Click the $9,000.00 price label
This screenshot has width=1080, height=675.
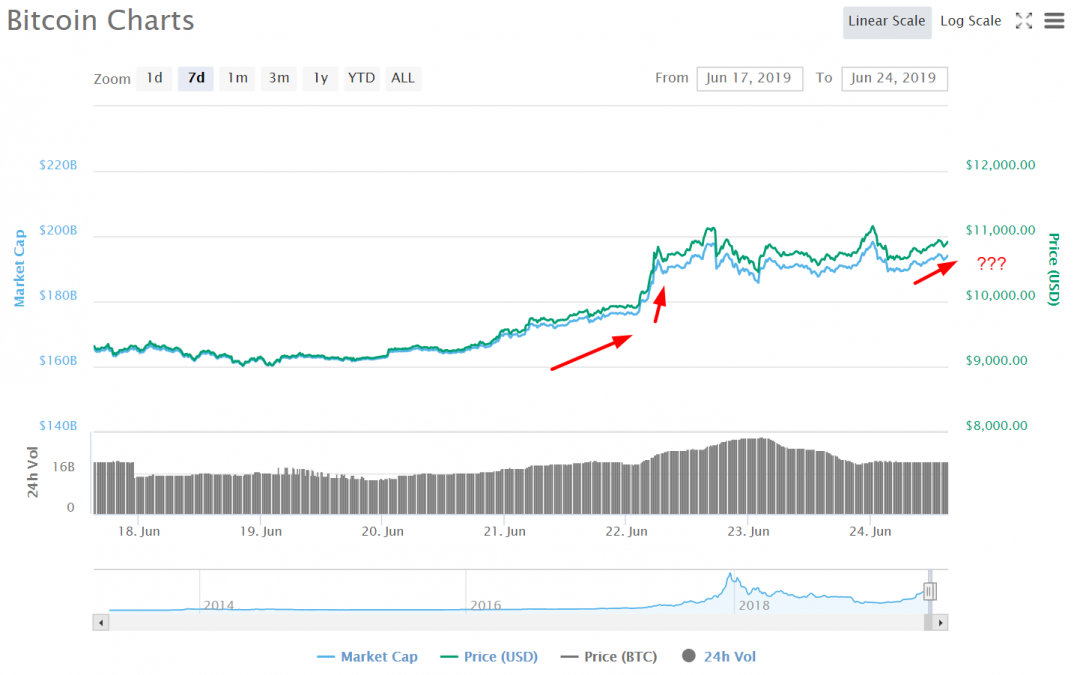pyautogui.click(x=997, y=361)
